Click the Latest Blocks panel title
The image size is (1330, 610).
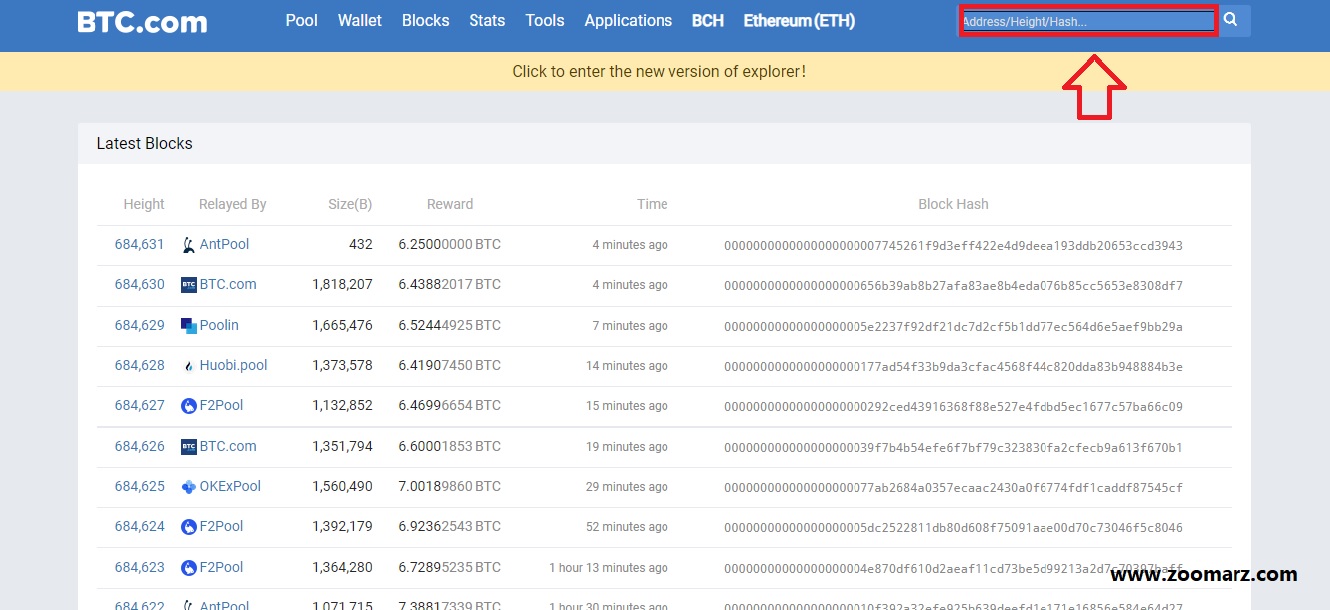click(x=144, y=143)
